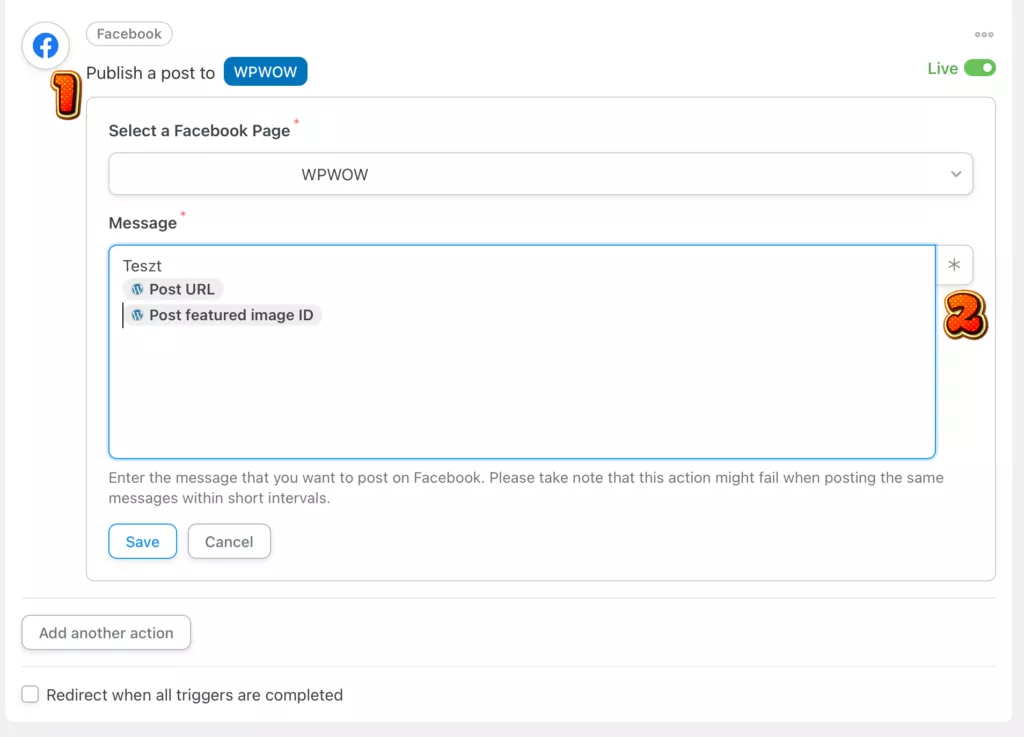Click the WordPress icon on the Post featured image ID token
The width and height of the screenshot is (1024, 737).
coord(137,315)
